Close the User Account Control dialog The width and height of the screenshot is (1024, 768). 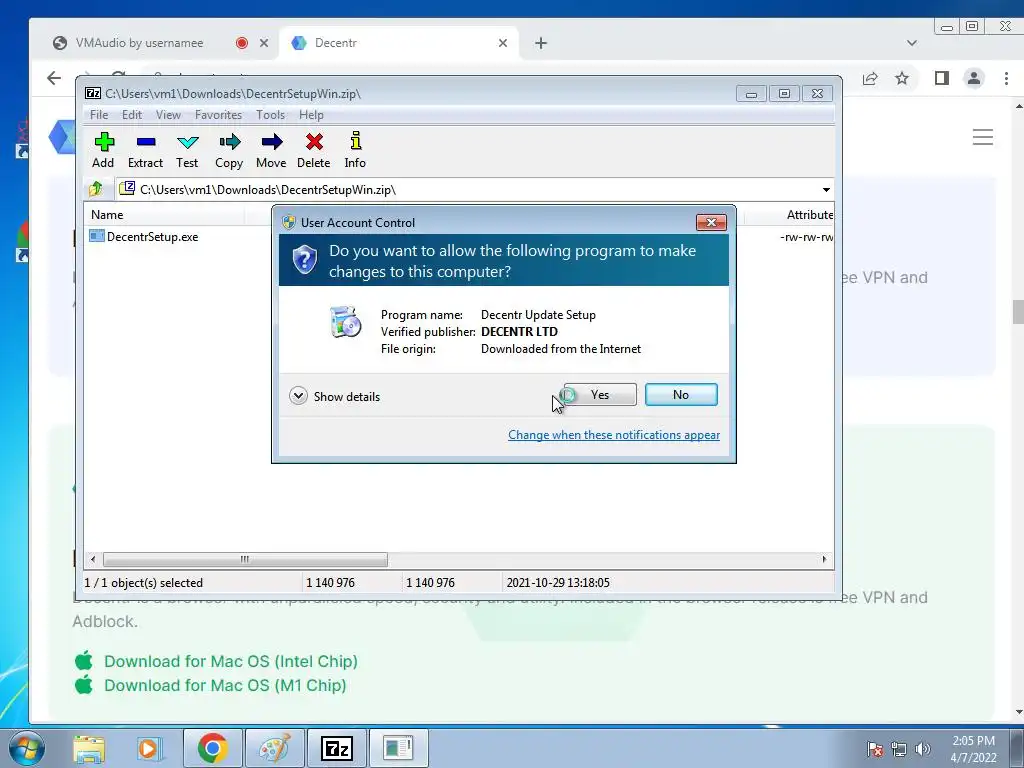point(711,223)
